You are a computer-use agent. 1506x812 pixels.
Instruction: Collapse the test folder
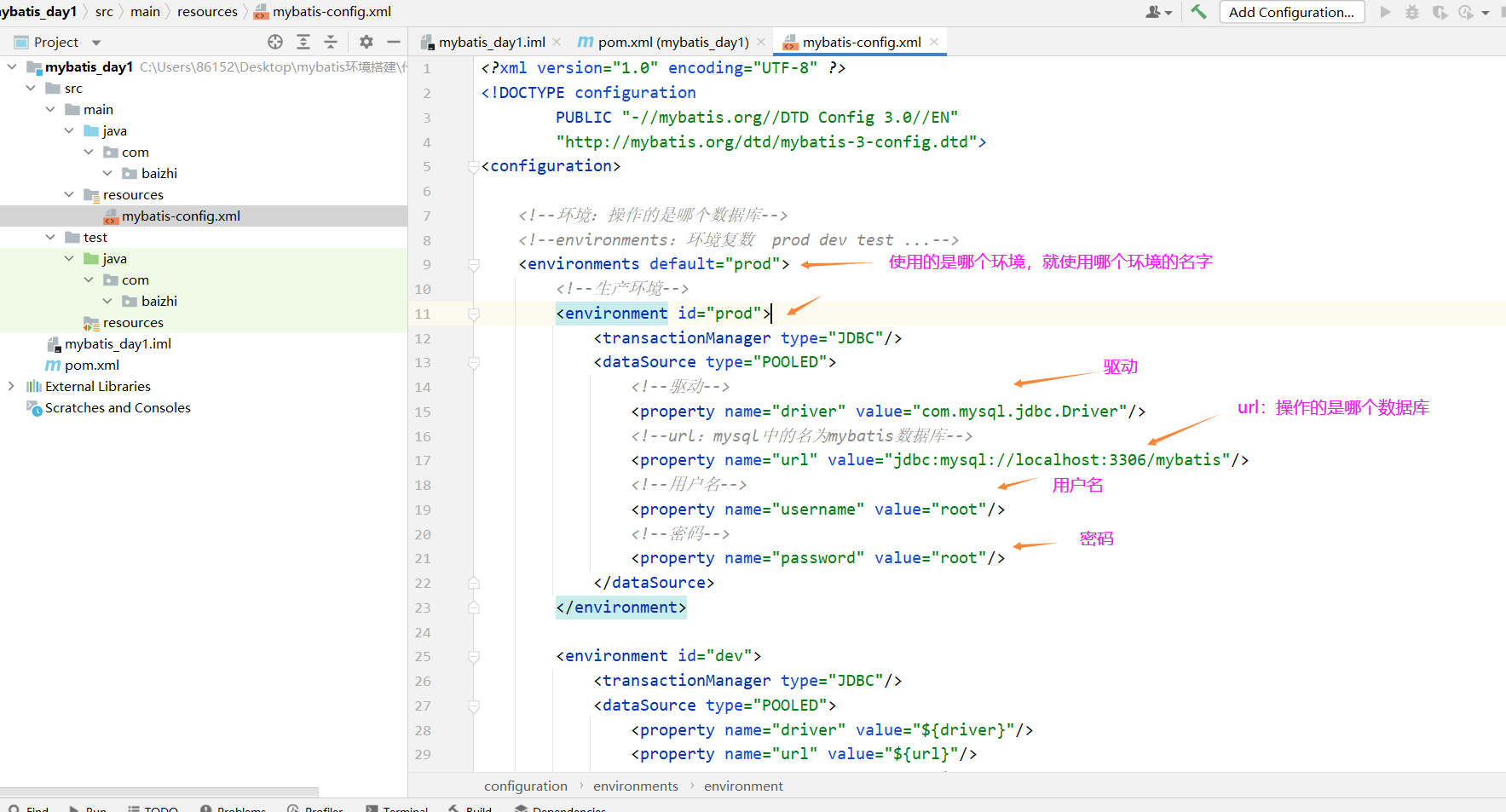point(50,237)
